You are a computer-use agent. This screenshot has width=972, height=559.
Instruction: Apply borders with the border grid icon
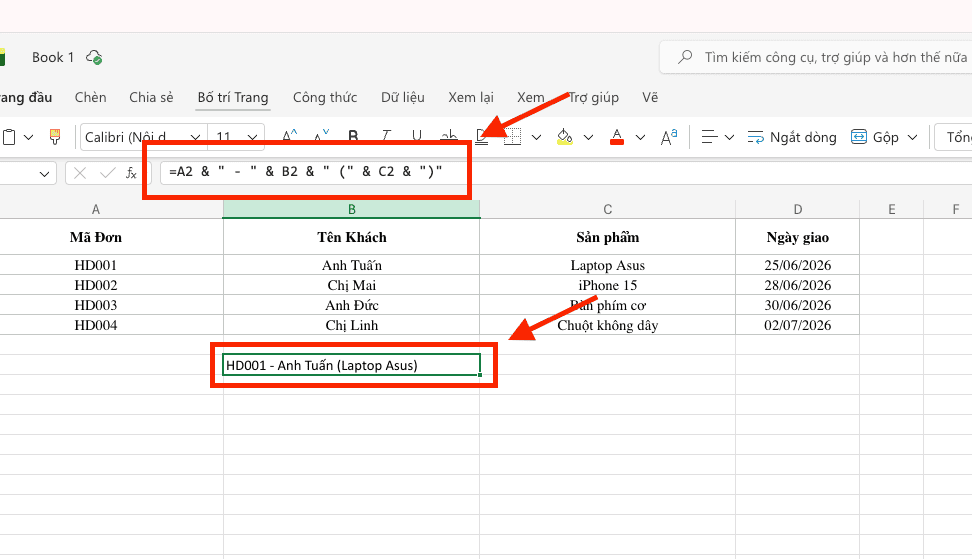pyautogui.click(x=512, y=137)
